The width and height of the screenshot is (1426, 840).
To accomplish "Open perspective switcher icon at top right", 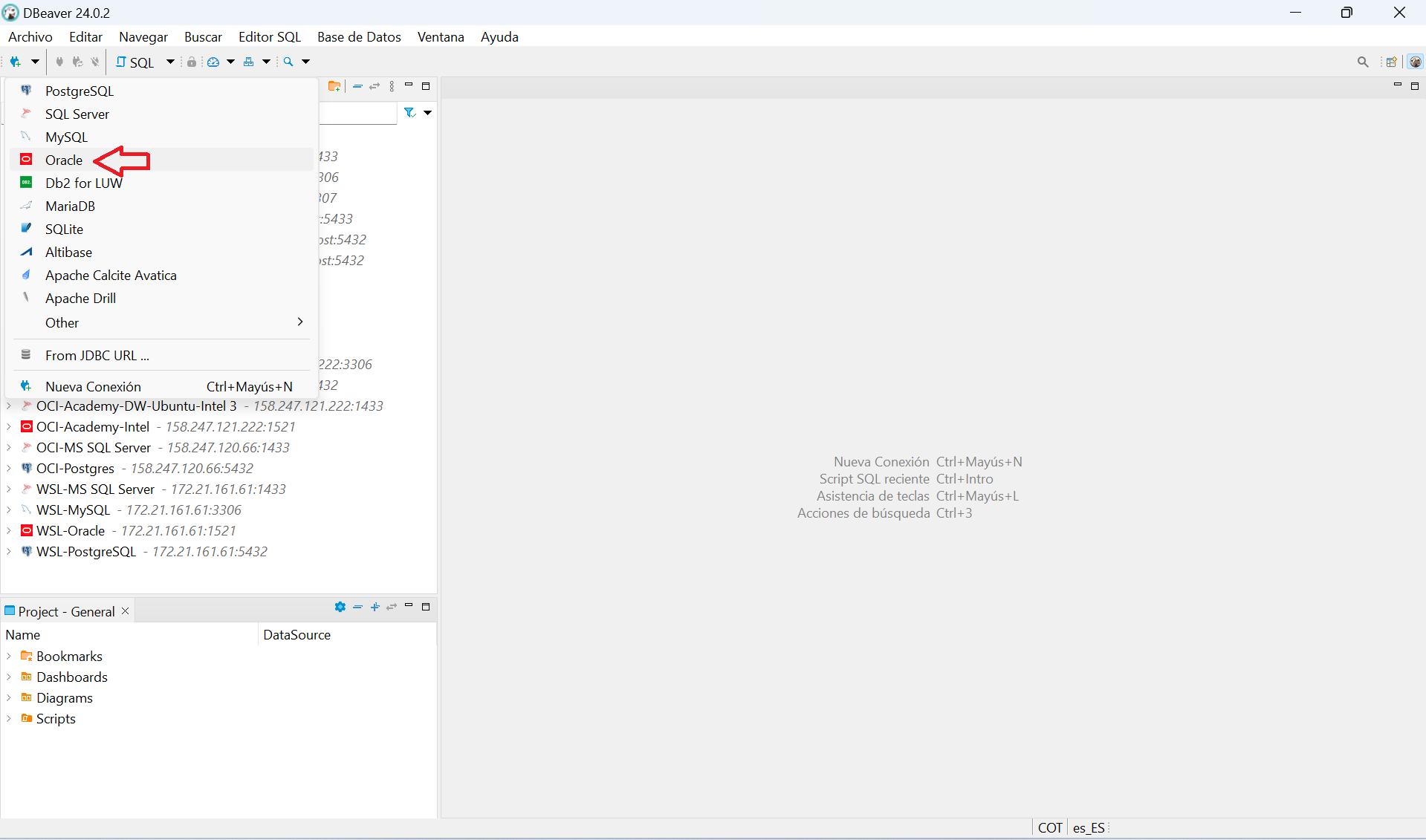I will pos(1391,62).
